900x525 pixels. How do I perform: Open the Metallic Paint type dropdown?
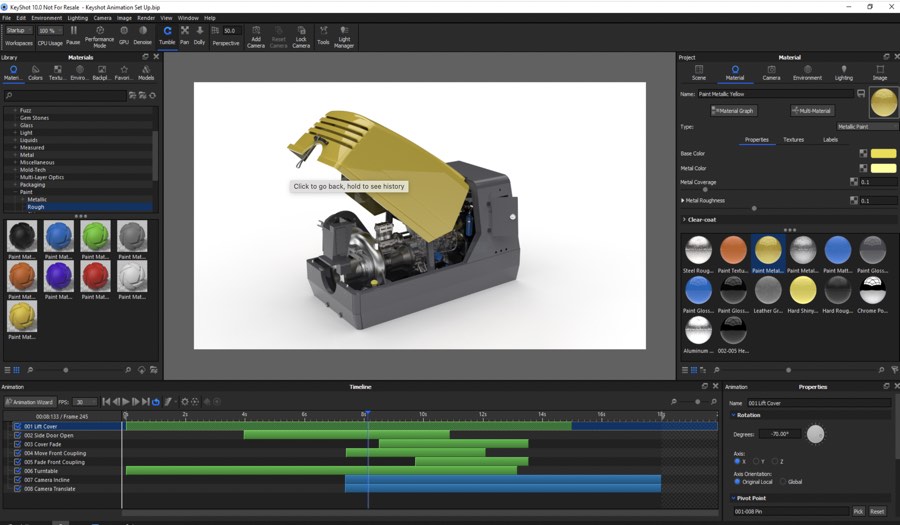point(866,127)
